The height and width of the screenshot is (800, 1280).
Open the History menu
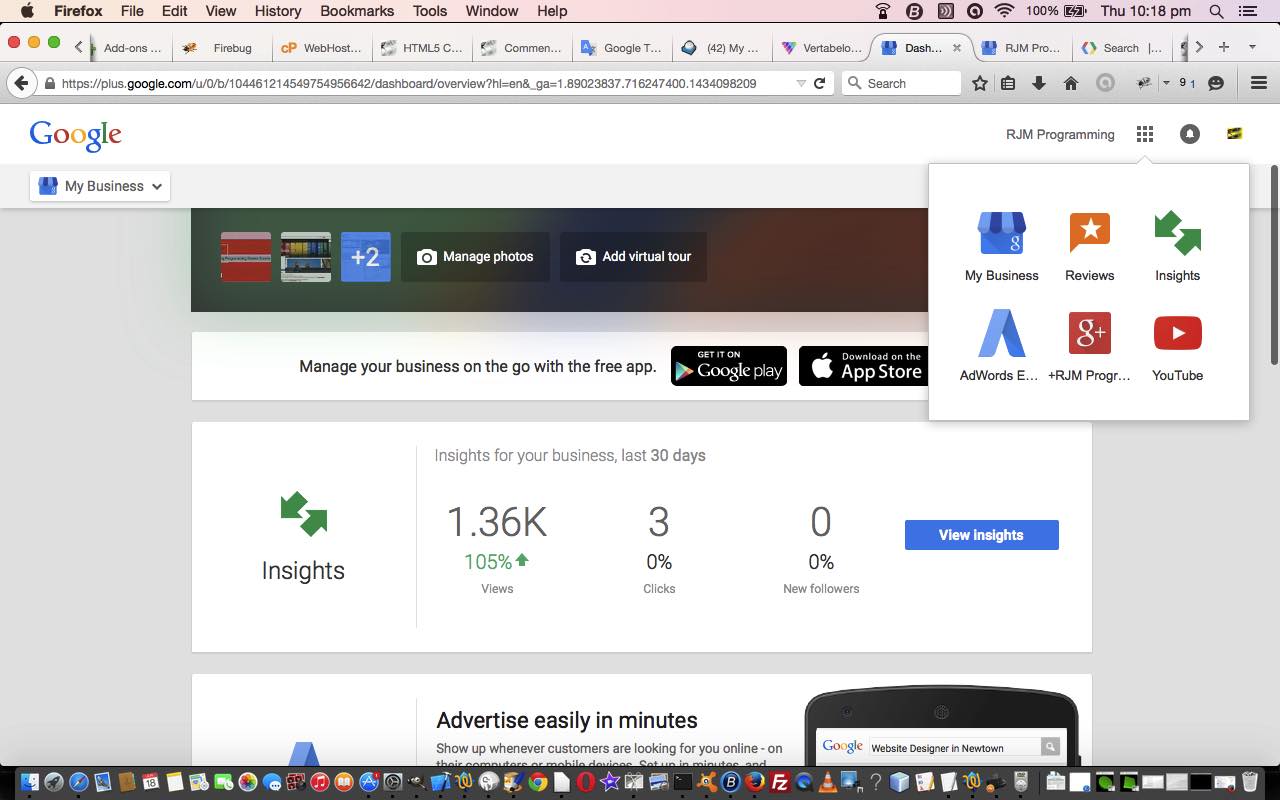coord(278,11)
